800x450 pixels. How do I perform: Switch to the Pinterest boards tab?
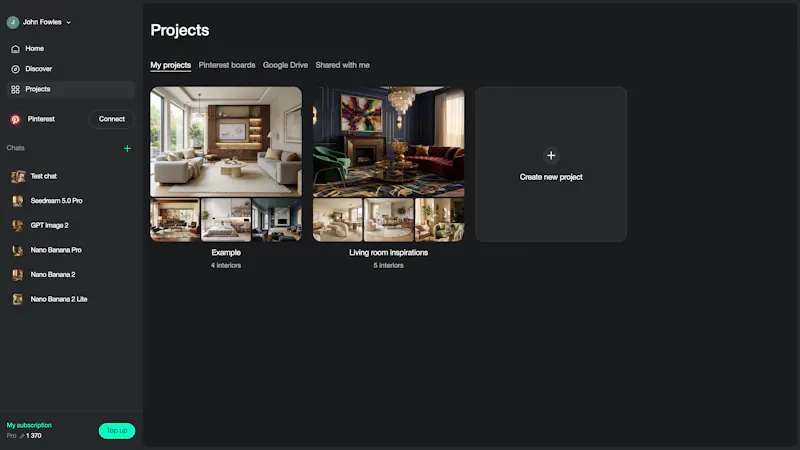(227, 65)
